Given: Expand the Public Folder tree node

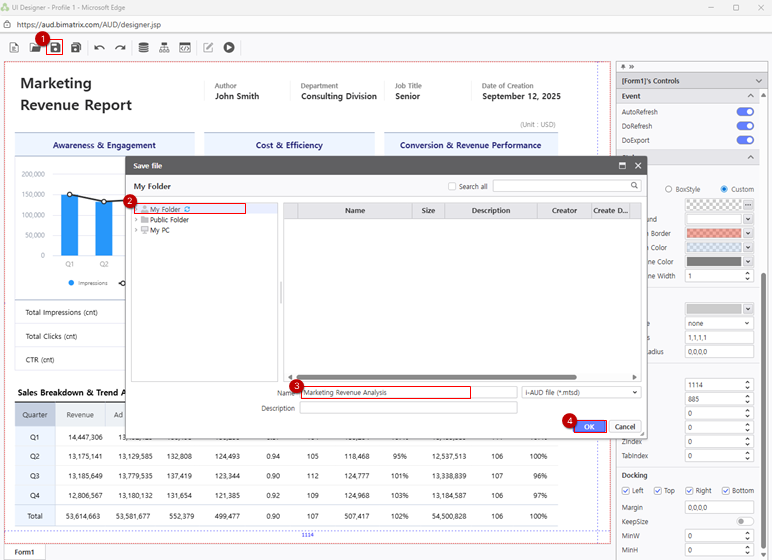Looking at the screenshot, I should 136,220.
